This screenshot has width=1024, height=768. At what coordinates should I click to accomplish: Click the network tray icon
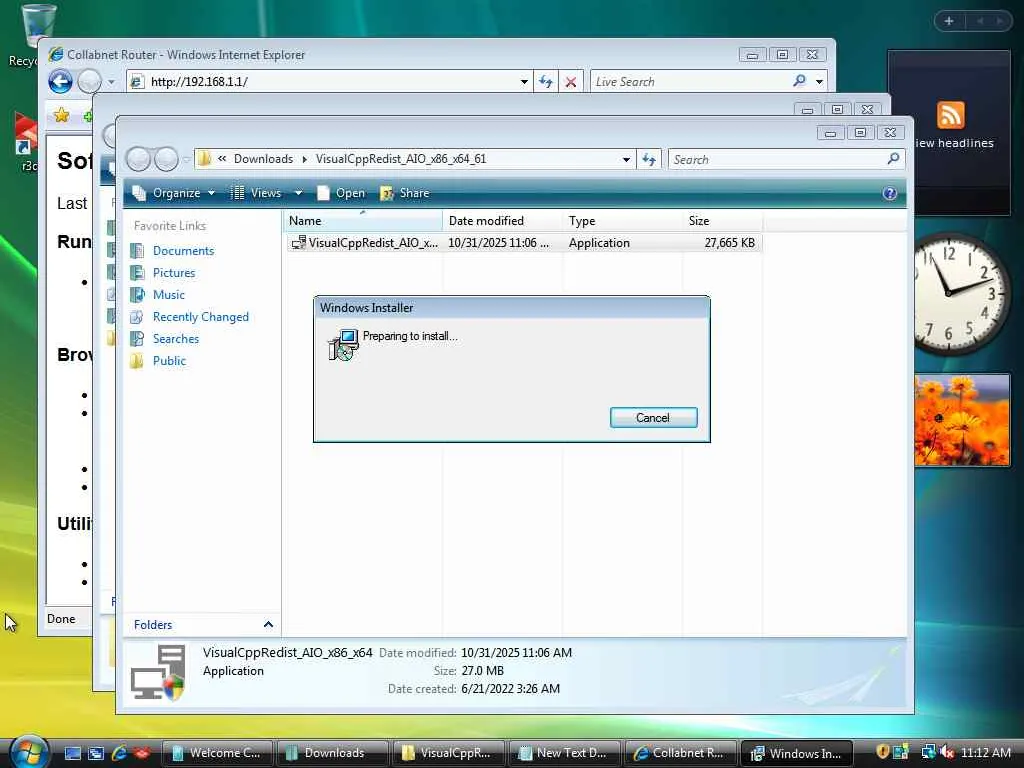click(927, 752)
